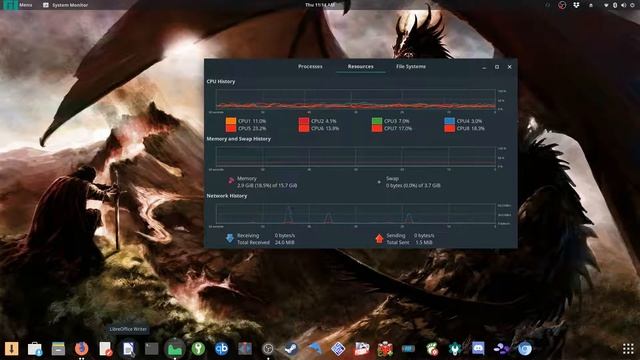Open the text editor dock icon
Viewport: 640px width, 360px height.
tap(105, 349)
